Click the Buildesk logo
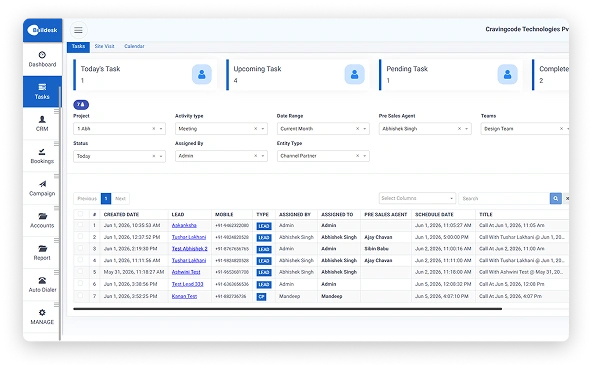This screenshot has height=369, width=592. point(42,30)
